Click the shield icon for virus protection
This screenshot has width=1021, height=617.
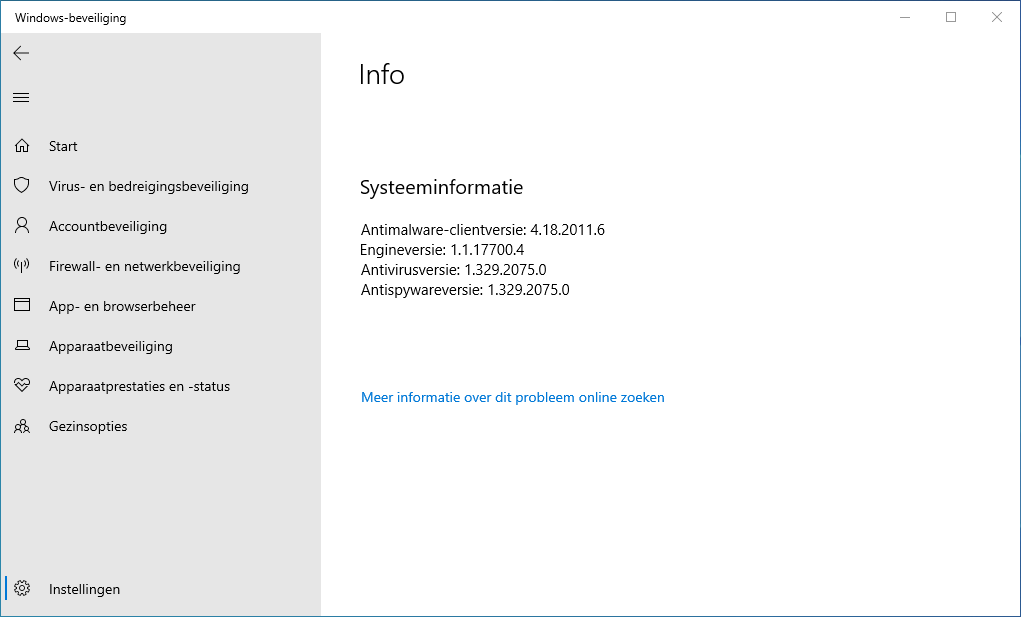(x=22, y=186)
